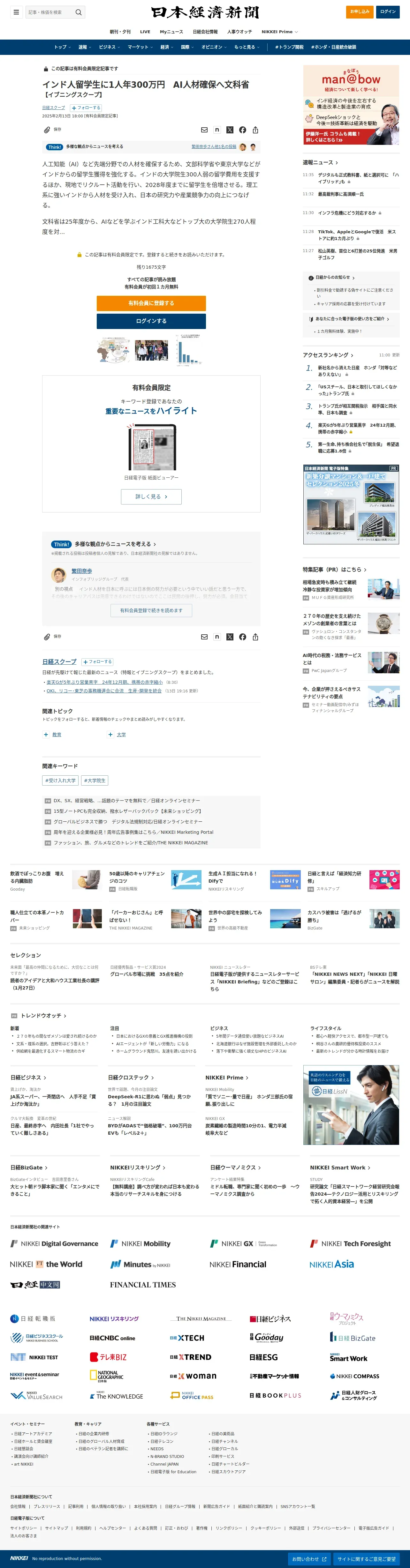The height and width of the screenshot is (1568, 410).
Task: Expand the ビジネス navigation dropdown
Action: click(109, 47)
